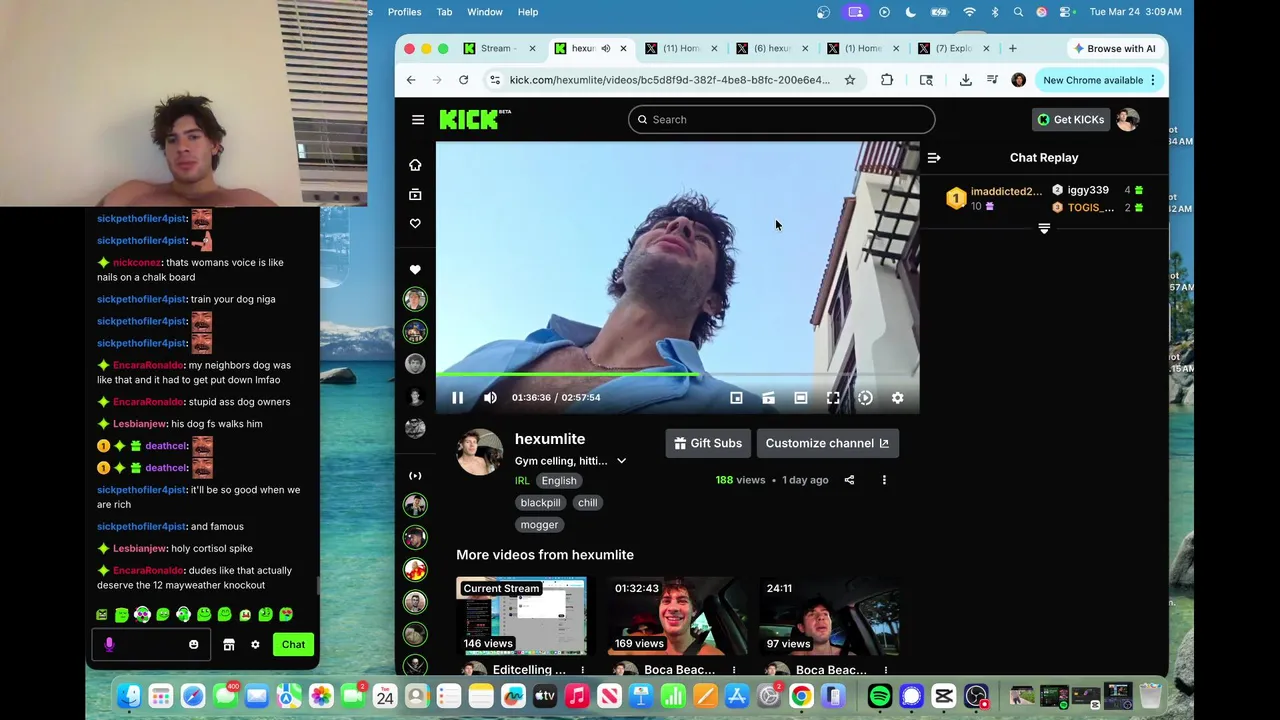Image resolution: width=1280 pixels, height=720 pixels.
Task: Open the video three-dot options menu
Action: click(884, 480)
